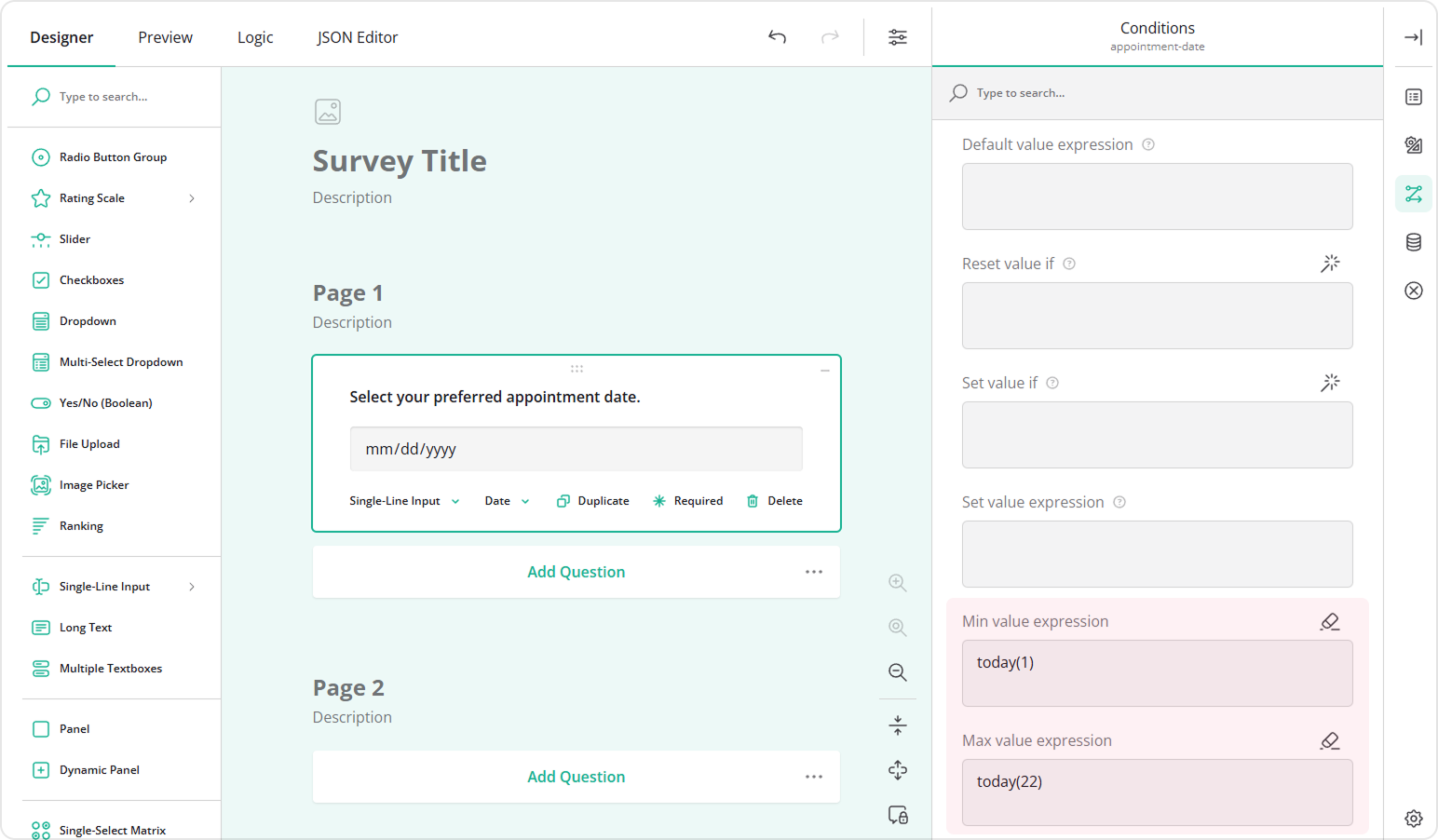Open survey settings with the sliders icon
This screenshot has width=1438, height=840.
click(x=897, y=37)
